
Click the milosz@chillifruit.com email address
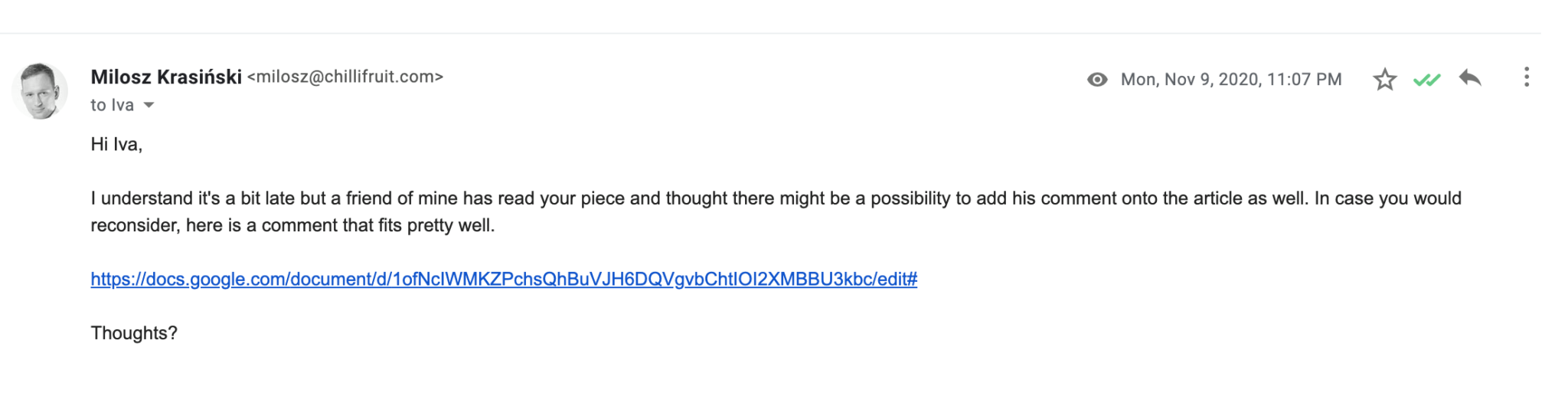(345, 77)
